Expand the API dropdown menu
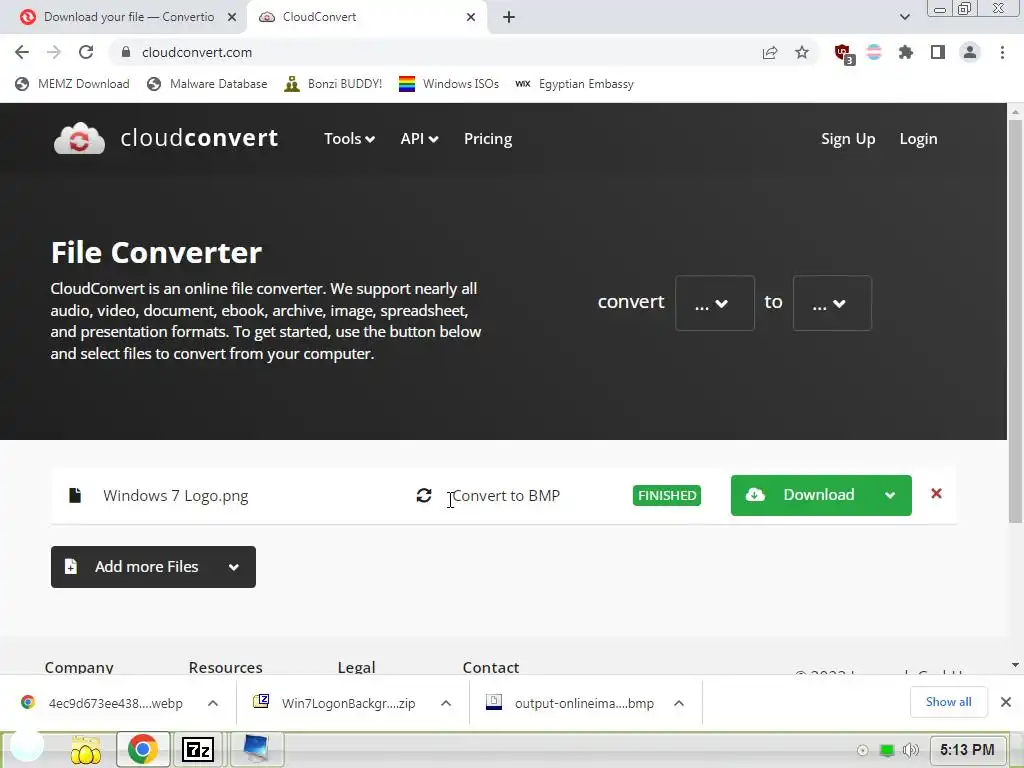Image resolution: width=1024 pixels, height=768 pixels. pos(419,138)
